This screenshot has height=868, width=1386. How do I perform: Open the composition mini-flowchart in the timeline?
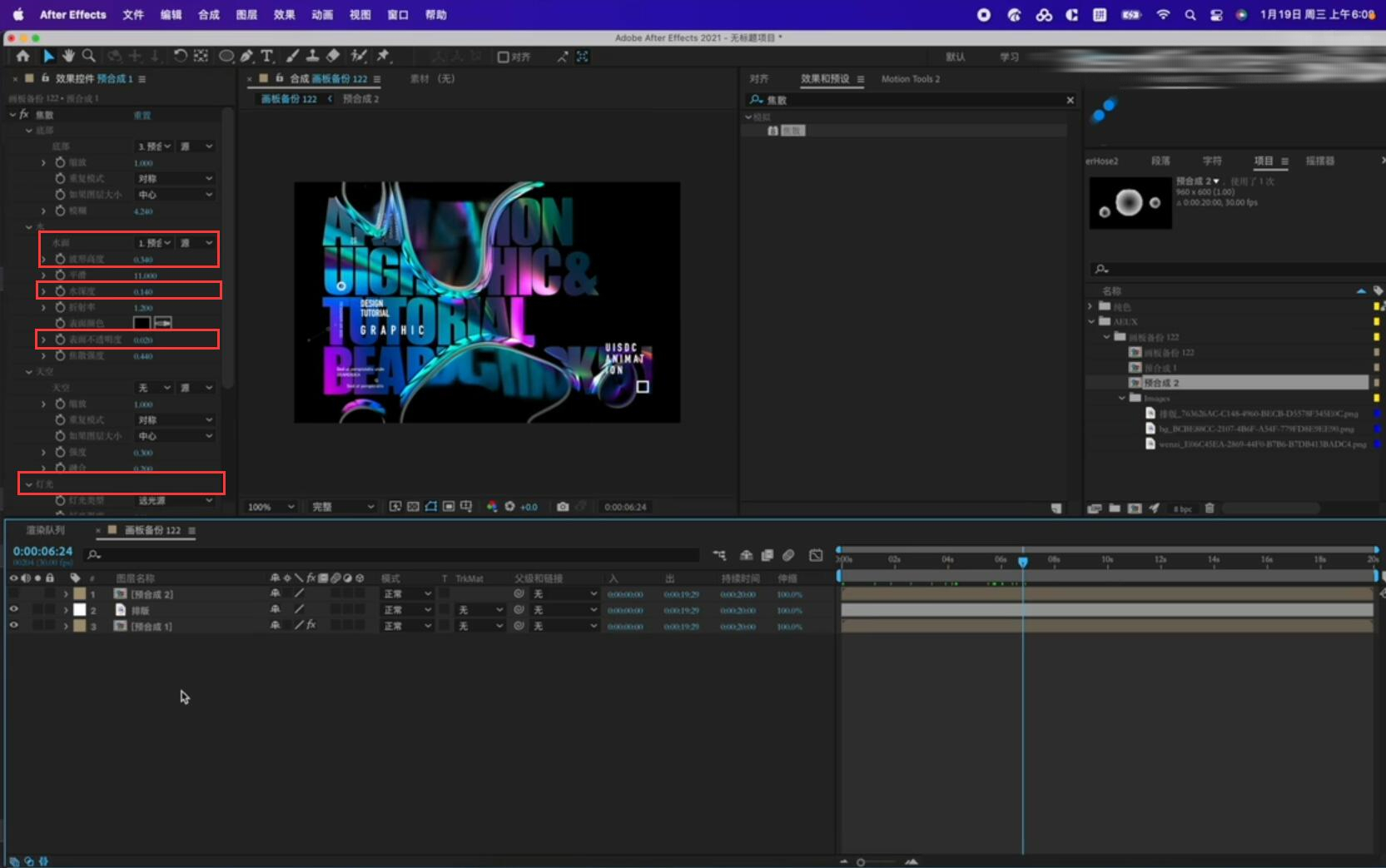719,555
